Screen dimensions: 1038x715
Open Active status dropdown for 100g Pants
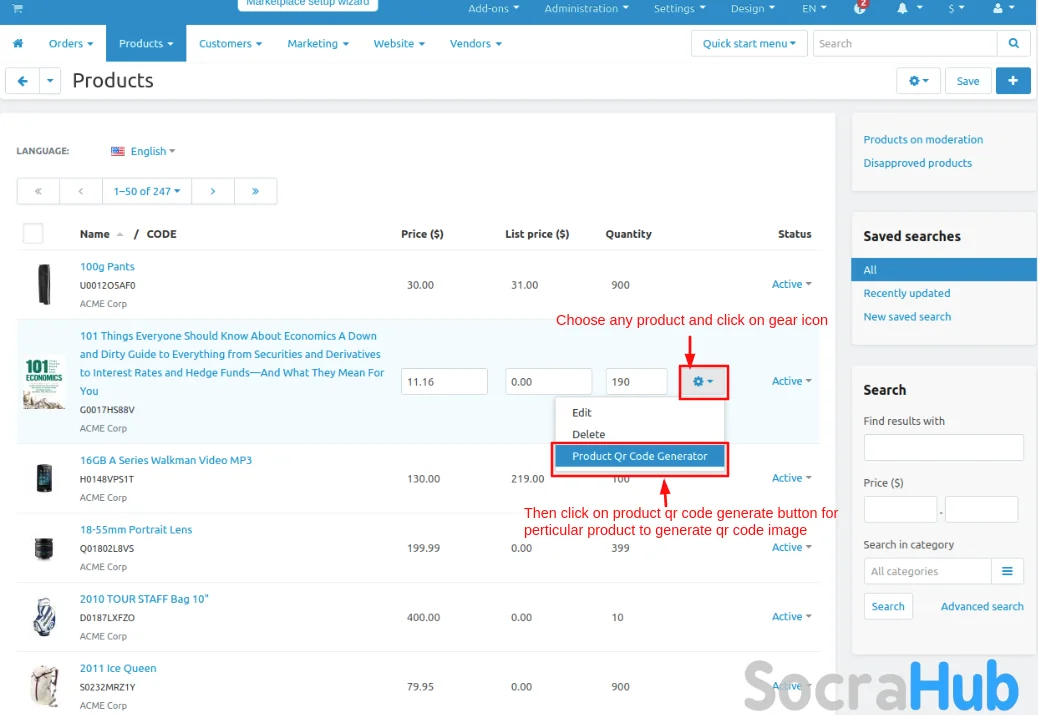pyautogui.click(x=791, y=285)
